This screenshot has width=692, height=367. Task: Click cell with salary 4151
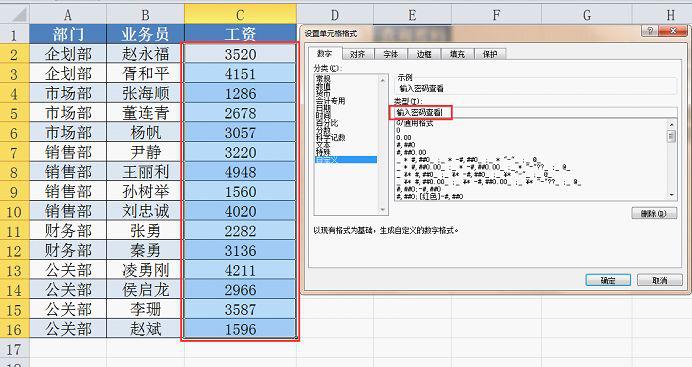pos(240,73)
